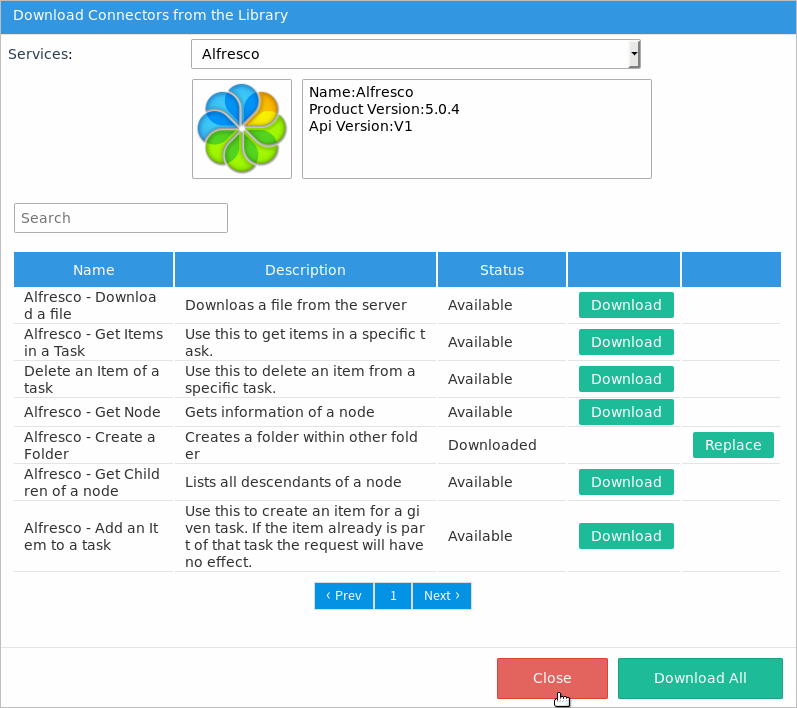Click the Name column header
The image size is (797, 708).
tap(94, 270)
